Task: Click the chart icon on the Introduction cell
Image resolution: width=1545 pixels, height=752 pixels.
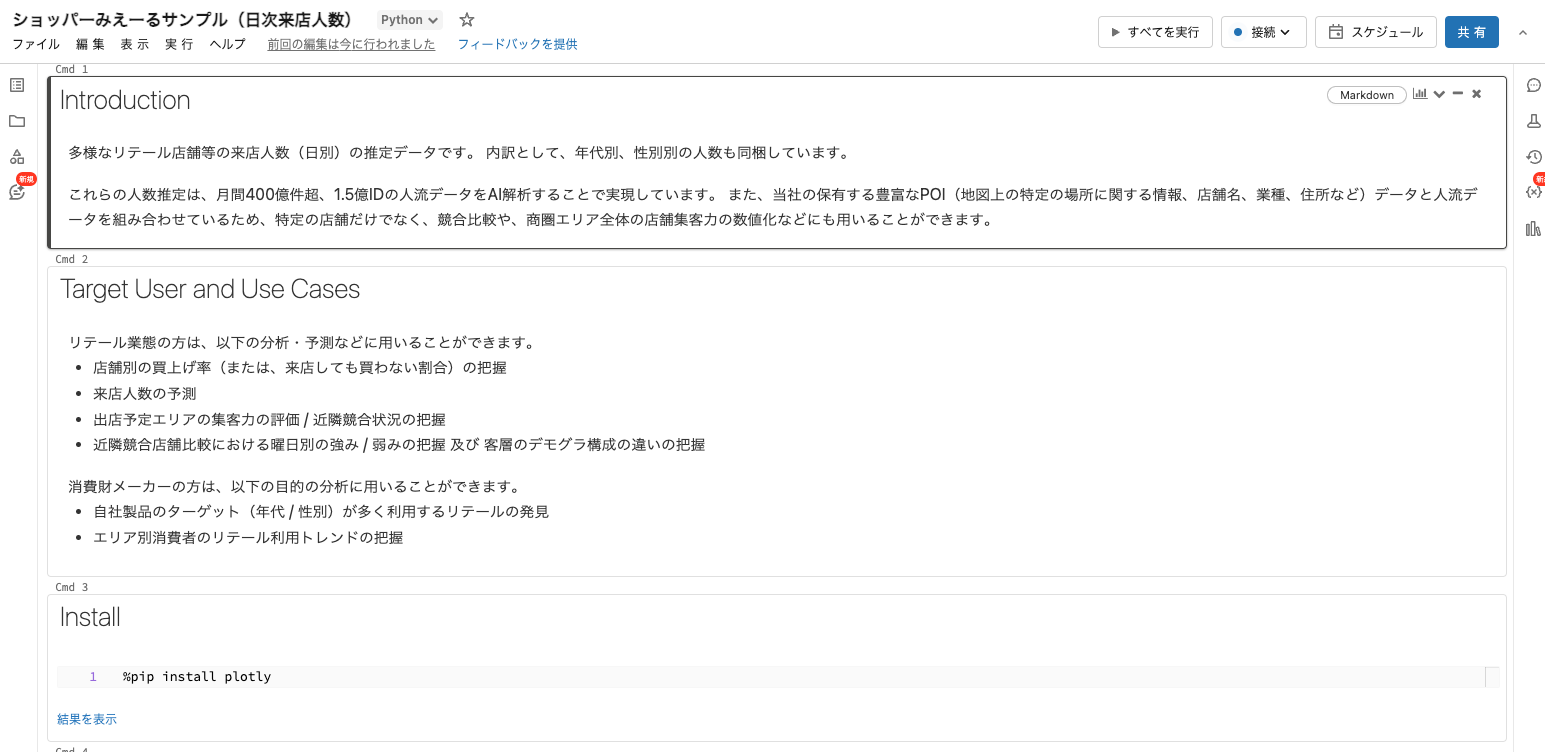Action: point(1420,93)
